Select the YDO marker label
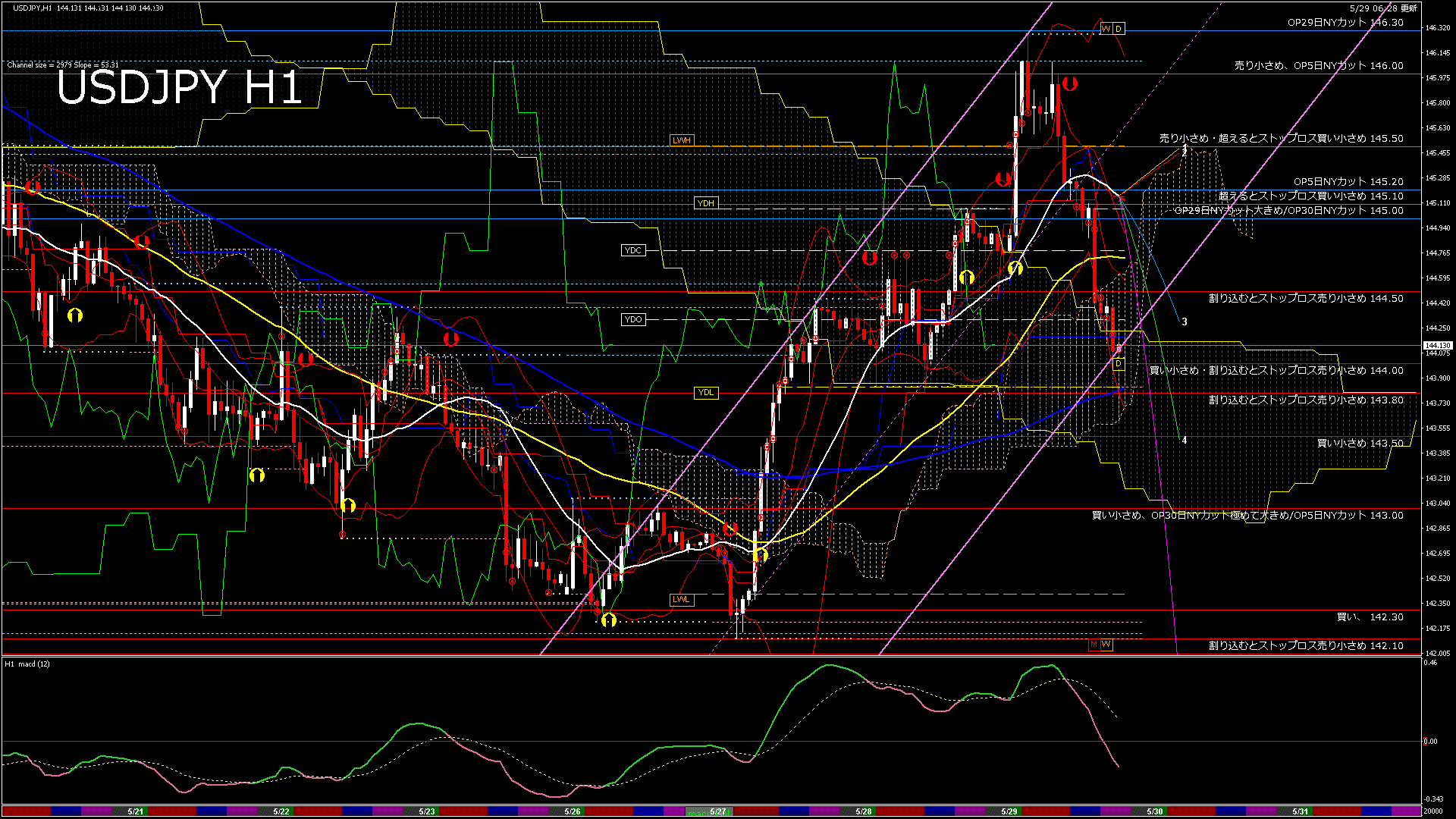The image size is (1456, 819). pos(632,319)
